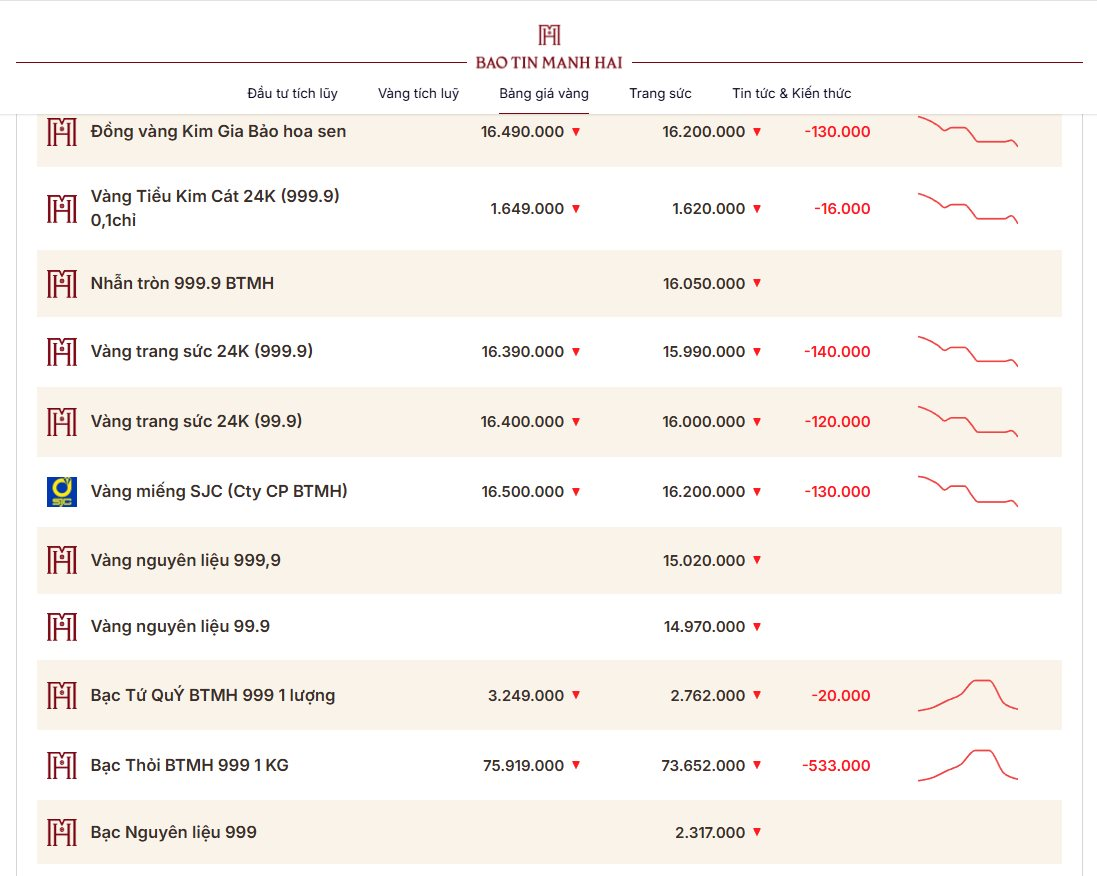Select Bạc Nguyên liệu 999 name
The image size is (1097, 876).
tap(174, 832)
